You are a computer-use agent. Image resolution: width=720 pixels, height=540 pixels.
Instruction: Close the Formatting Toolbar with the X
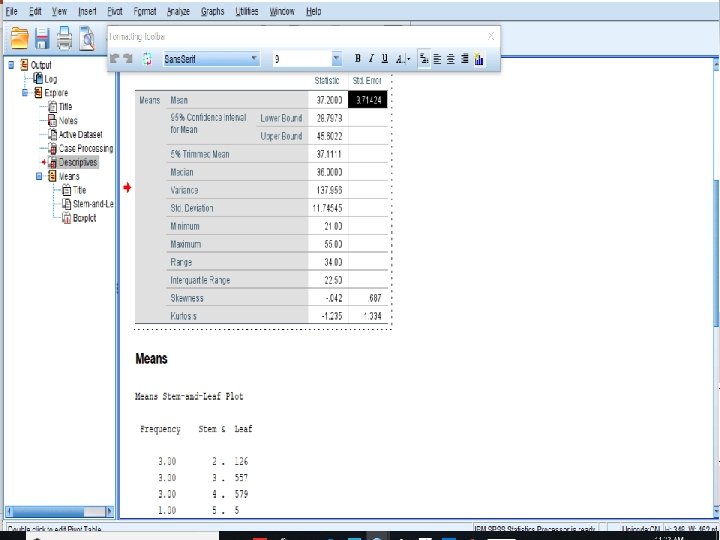pos(491,36)
